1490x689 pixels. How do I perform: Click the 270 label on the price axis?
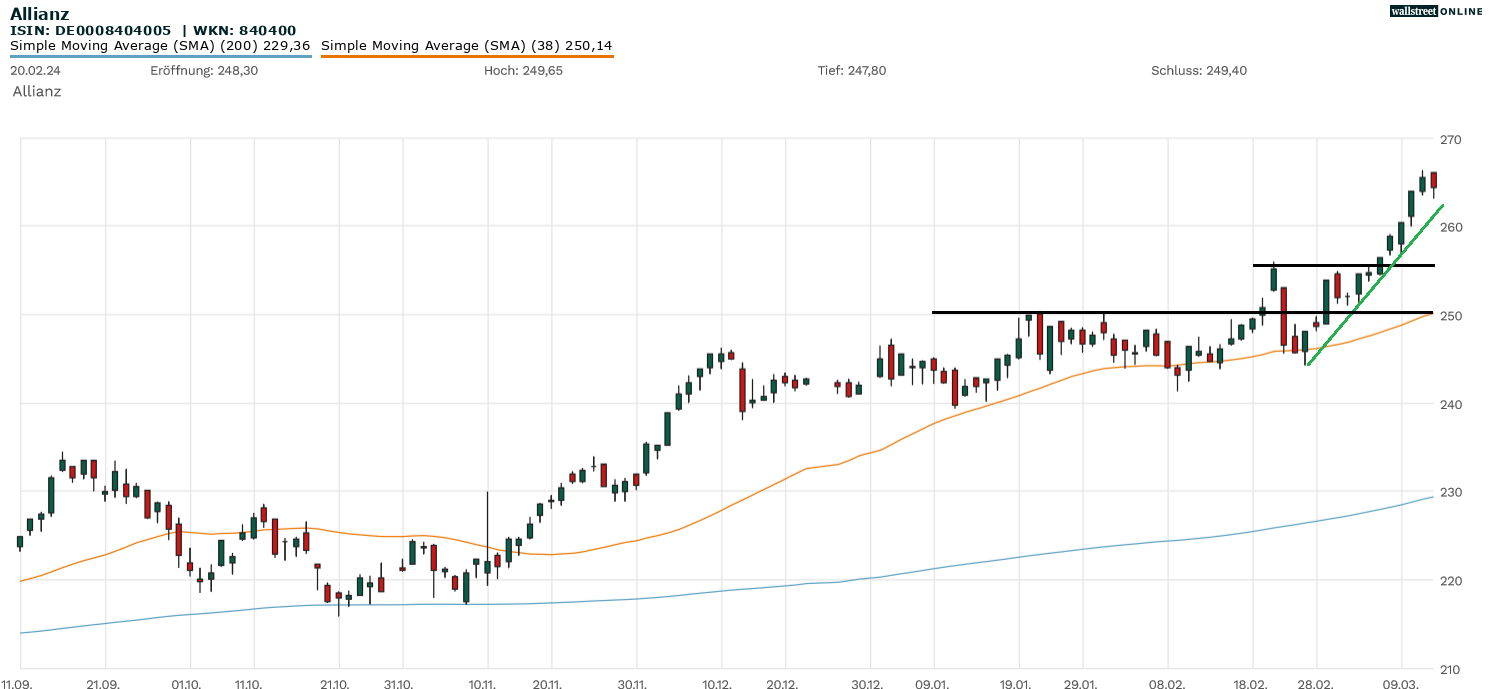click(x=1450, y=139)
